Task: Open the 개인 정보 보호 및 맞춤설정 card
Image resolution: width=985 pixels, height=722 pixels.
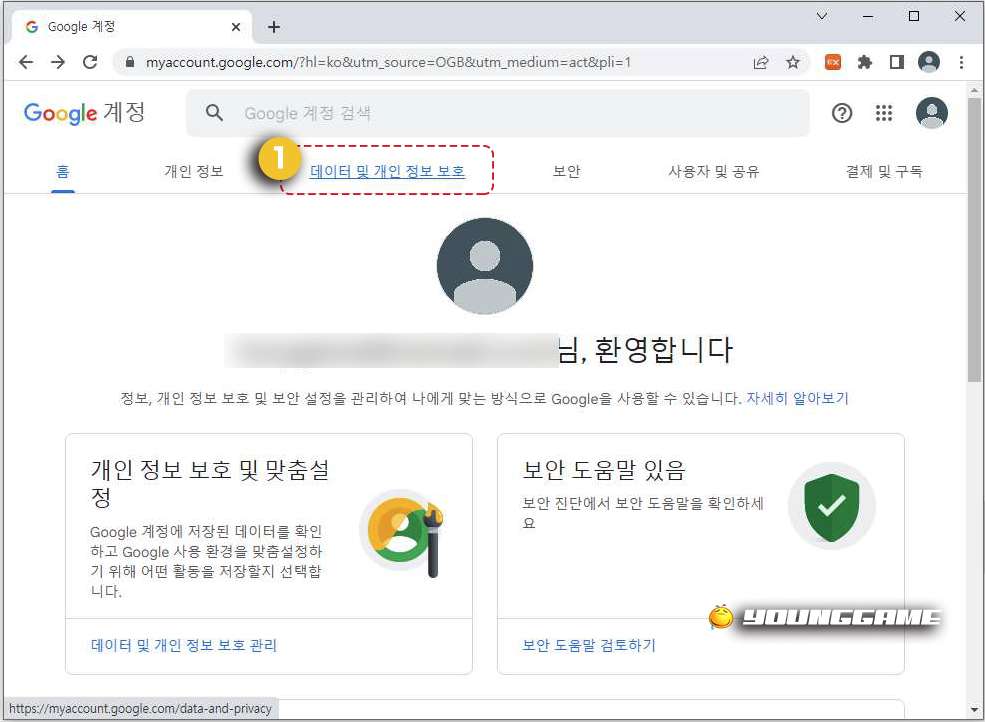Action: point(269,554)
